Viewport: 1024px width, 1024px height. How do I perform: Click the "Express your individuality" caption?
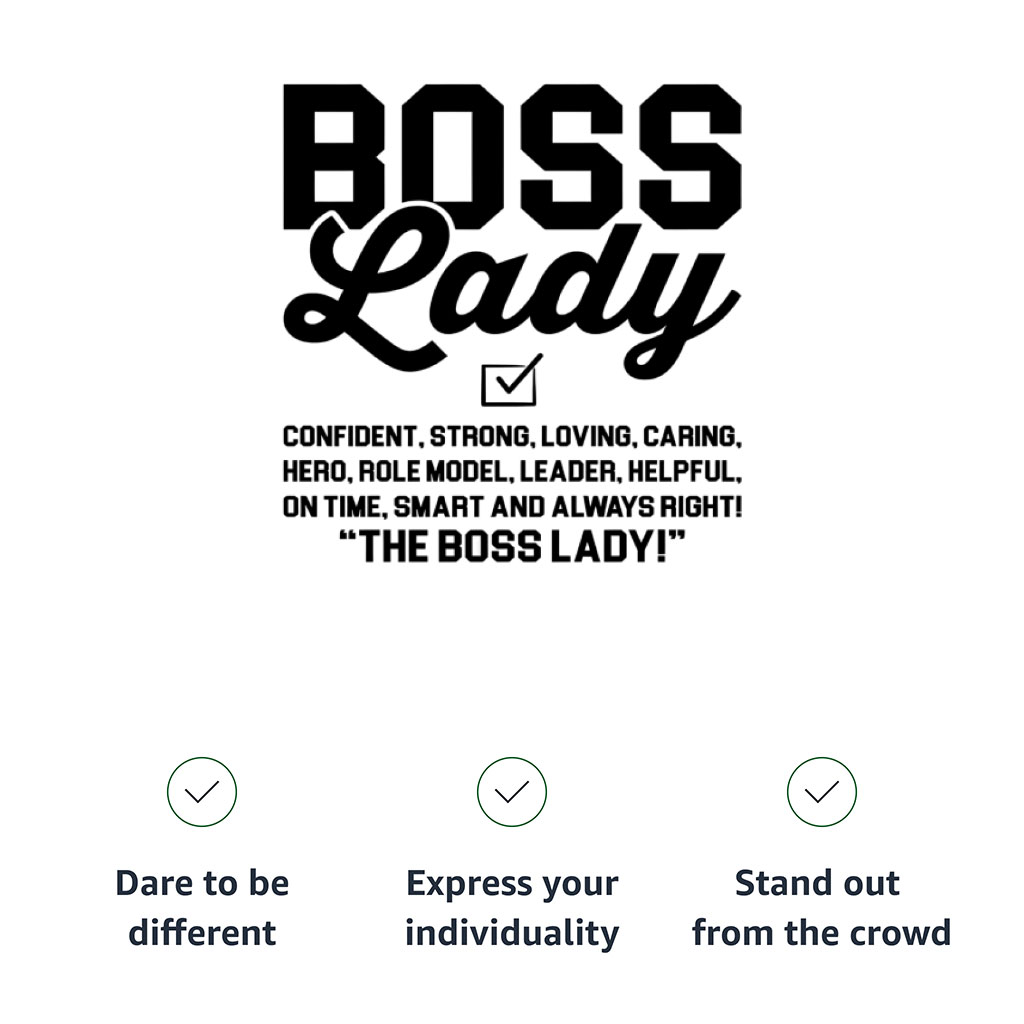(x=512, y=908)
